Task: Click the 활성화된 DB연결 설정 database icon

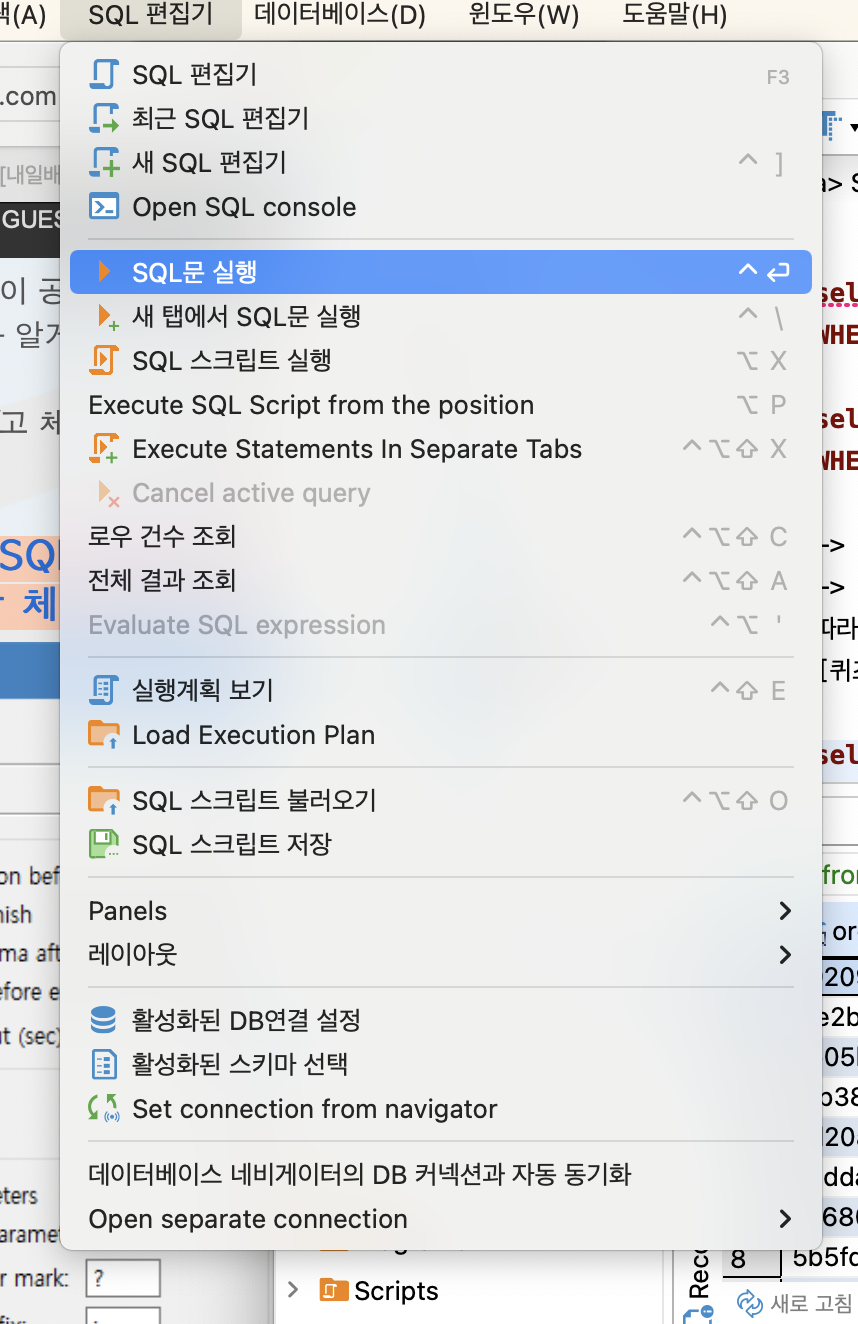Action: click(104, 1021)
